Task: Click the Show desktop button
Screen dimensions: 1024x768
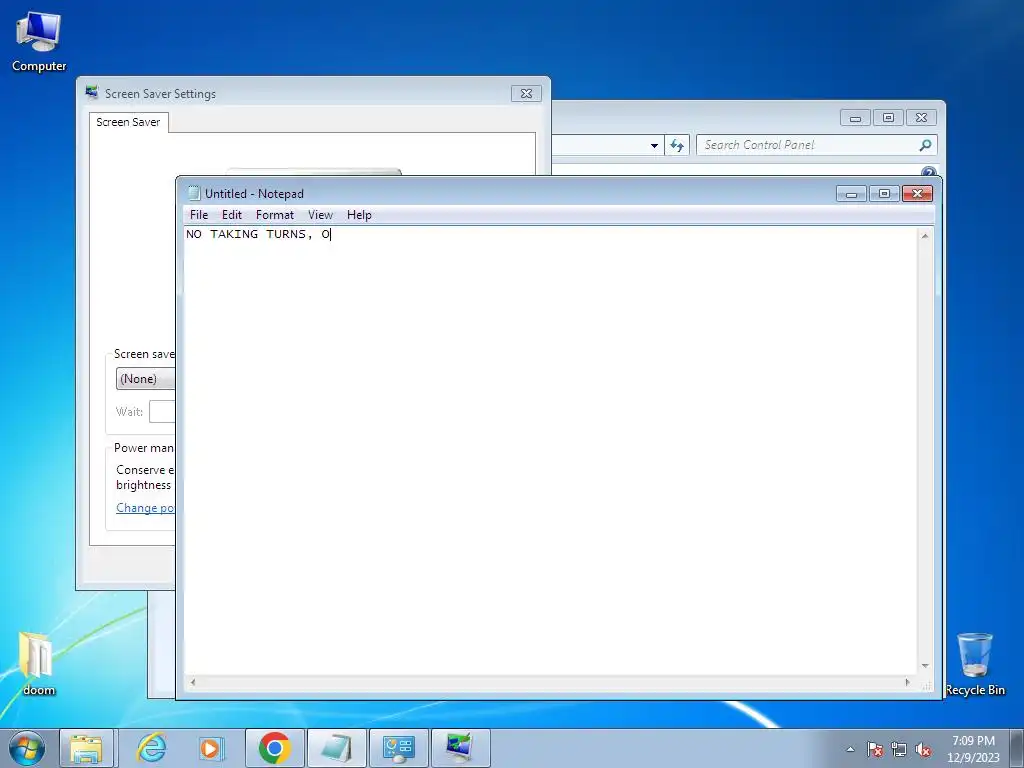Action: click(1017, 748)
